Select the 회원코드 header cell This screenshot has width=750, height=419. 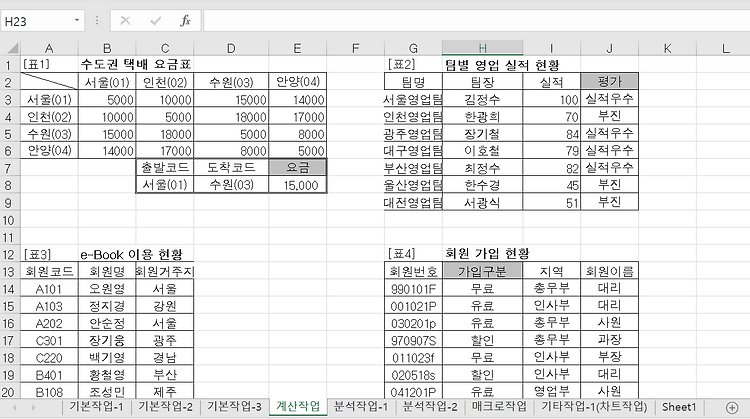[49, 271]
